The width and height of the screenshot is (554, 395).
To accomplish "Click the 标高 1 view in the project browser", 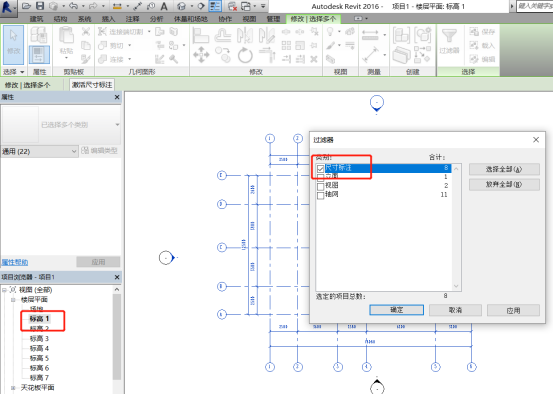I will click(x=39, y=318).
